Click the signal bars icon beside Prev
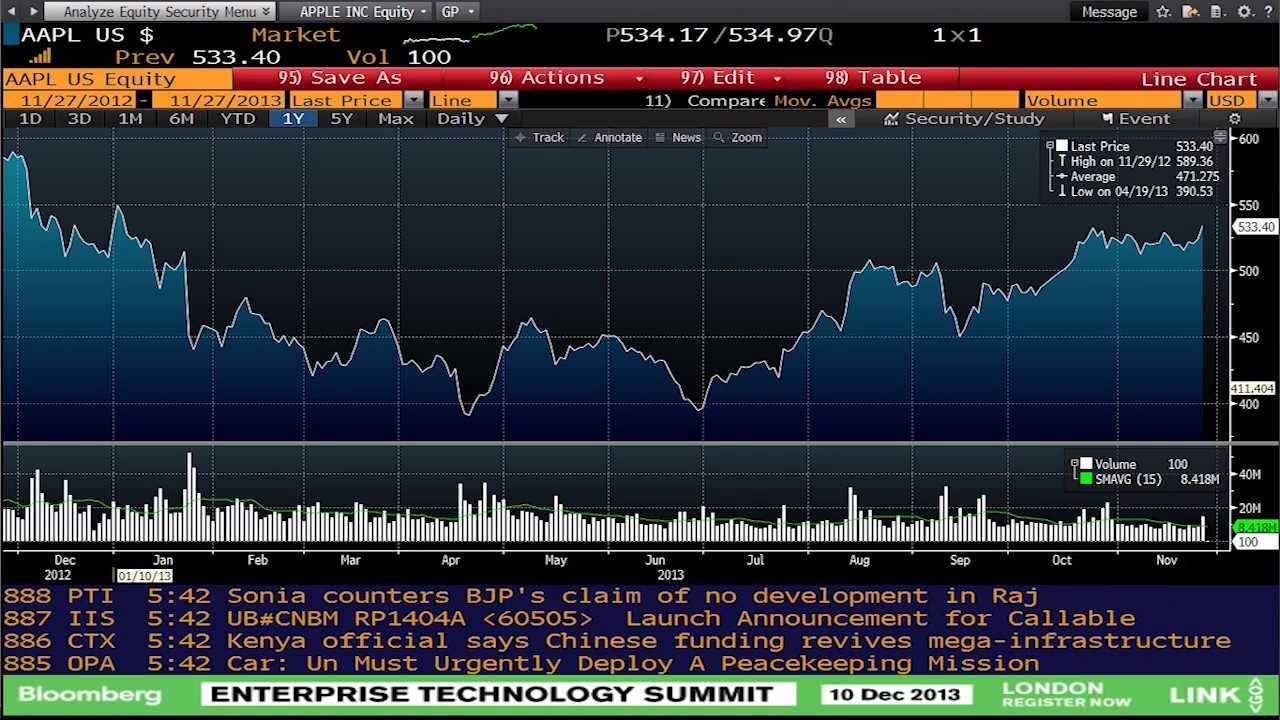This screenshot has height=720, width=1280. (40, 56)
